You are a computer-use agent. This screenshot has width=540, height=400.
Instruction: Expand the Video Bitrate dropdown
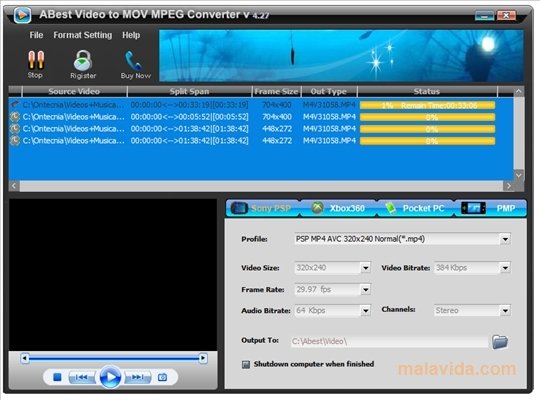505,267
